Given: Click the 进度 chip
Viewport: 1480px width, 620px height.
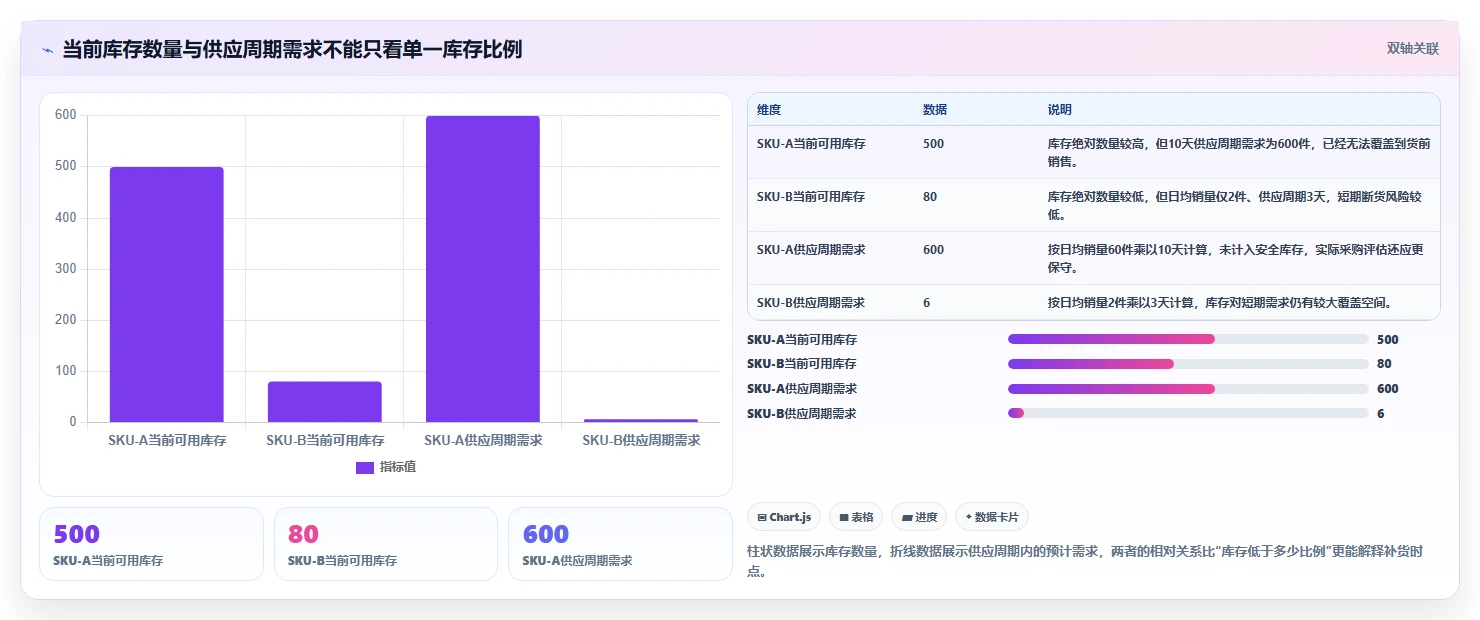Looking at the screenshot, I should point(919,517).
